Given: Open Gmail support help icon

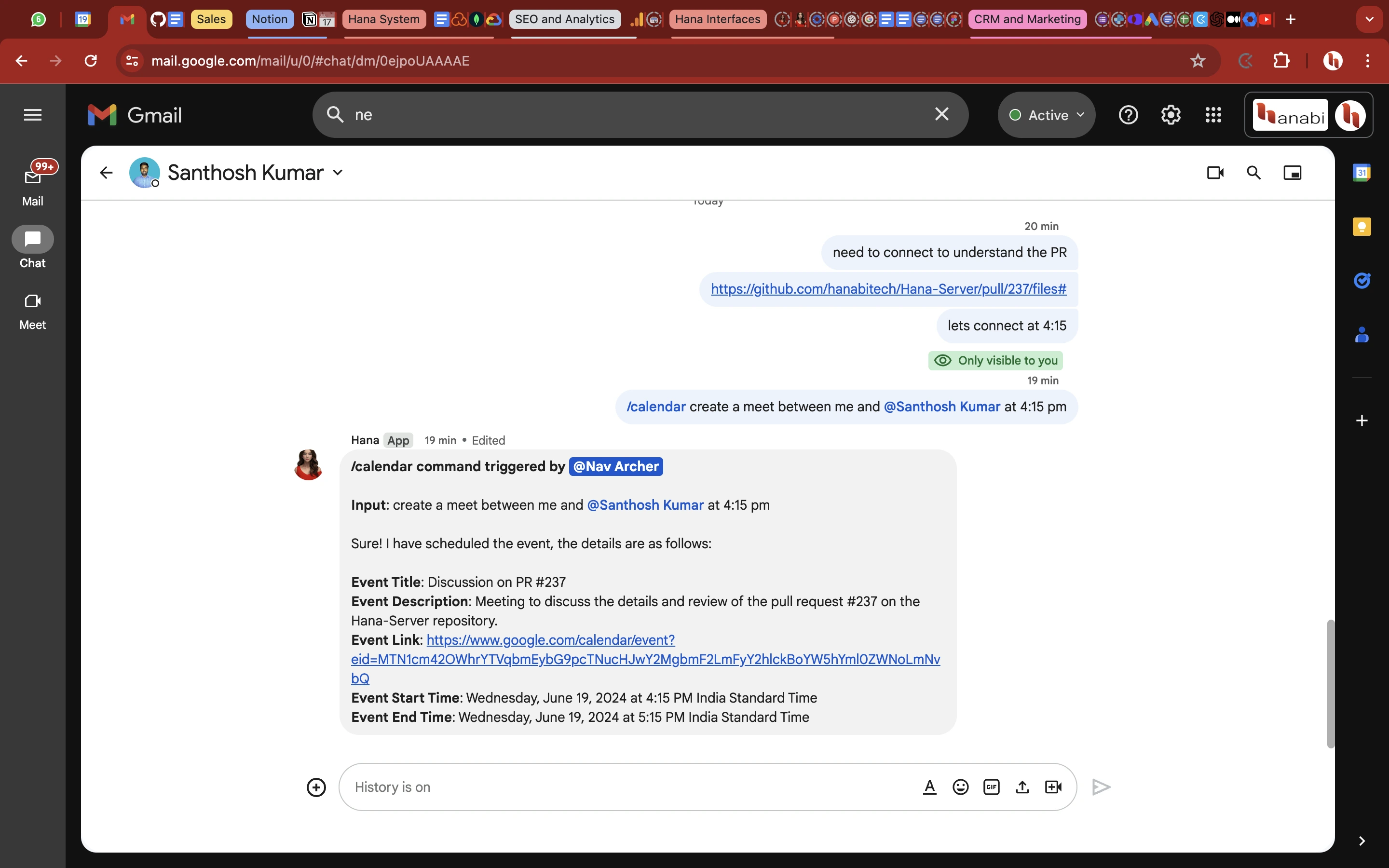Looking at the screenshot, I should pos(1128,115).
